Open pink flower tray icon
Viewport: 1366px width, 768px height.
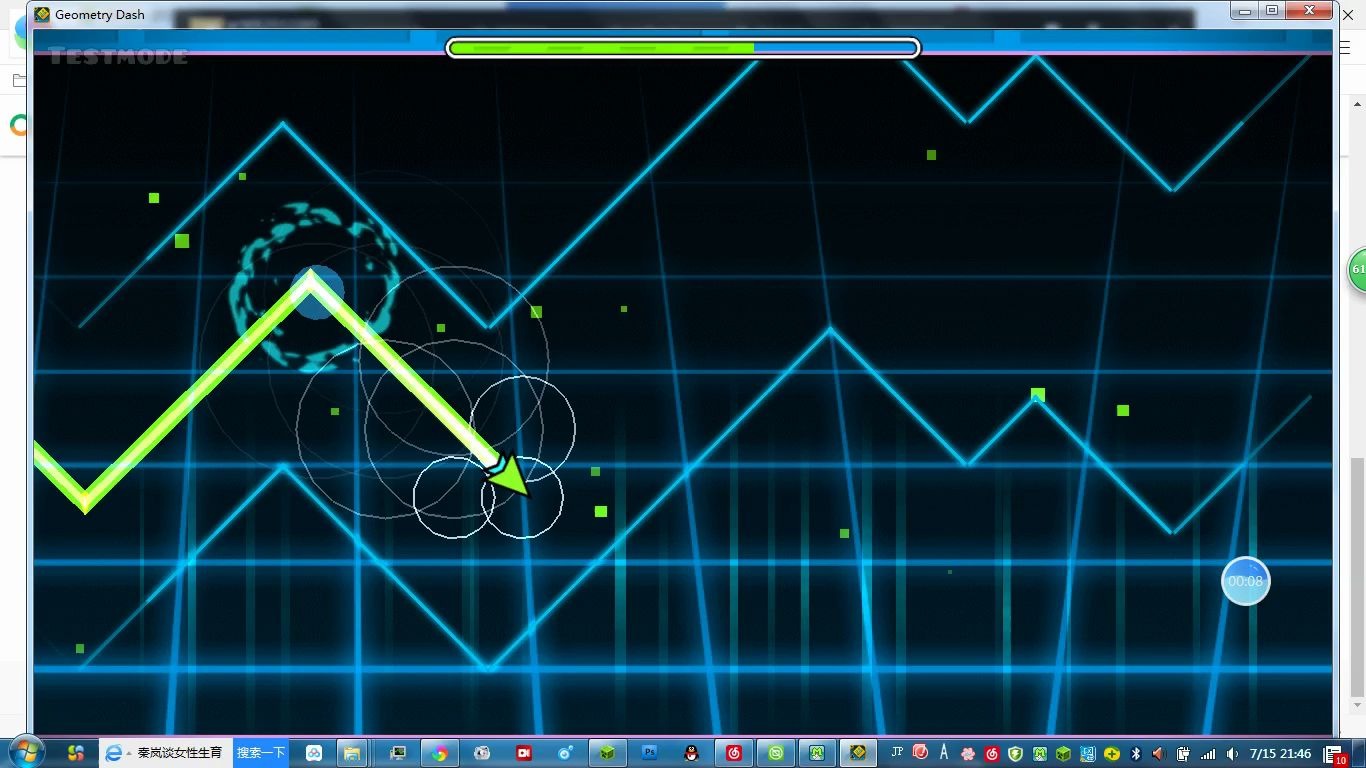point(968,754)
